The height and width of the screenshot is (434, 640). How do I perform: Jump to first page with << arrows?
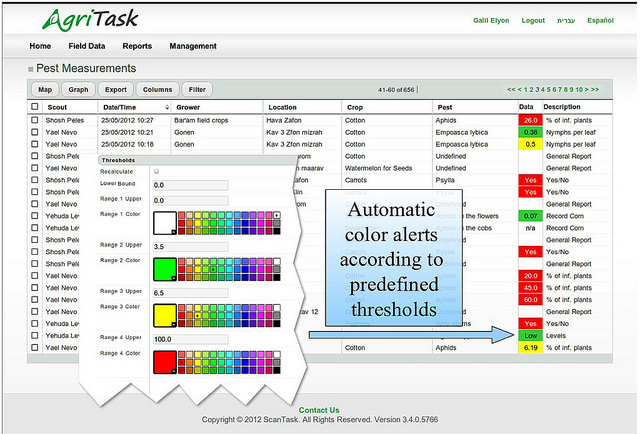point(512,90)
